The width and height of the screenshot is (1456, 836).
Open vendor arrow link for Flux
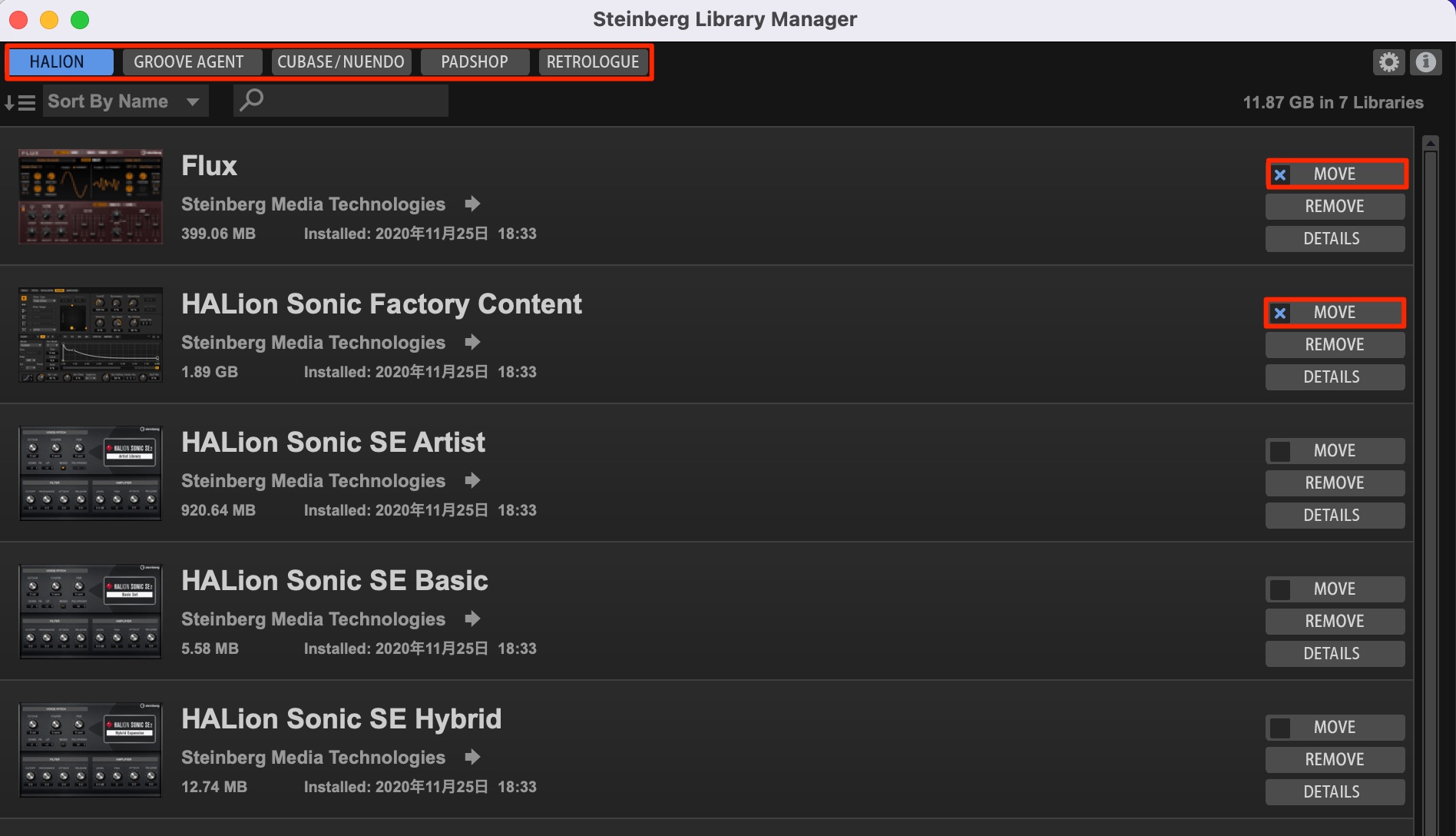coord(472,204)
